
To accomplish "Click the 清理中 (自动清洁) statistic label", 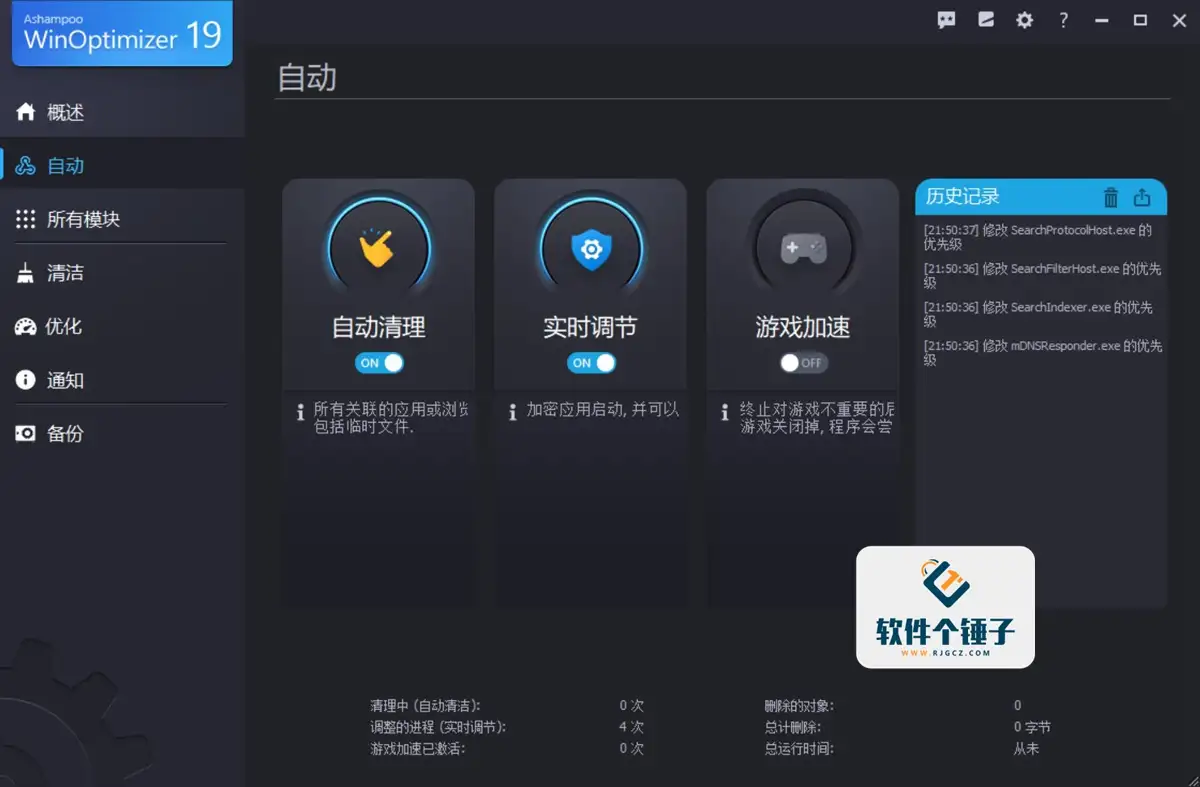I will (425, 706).
